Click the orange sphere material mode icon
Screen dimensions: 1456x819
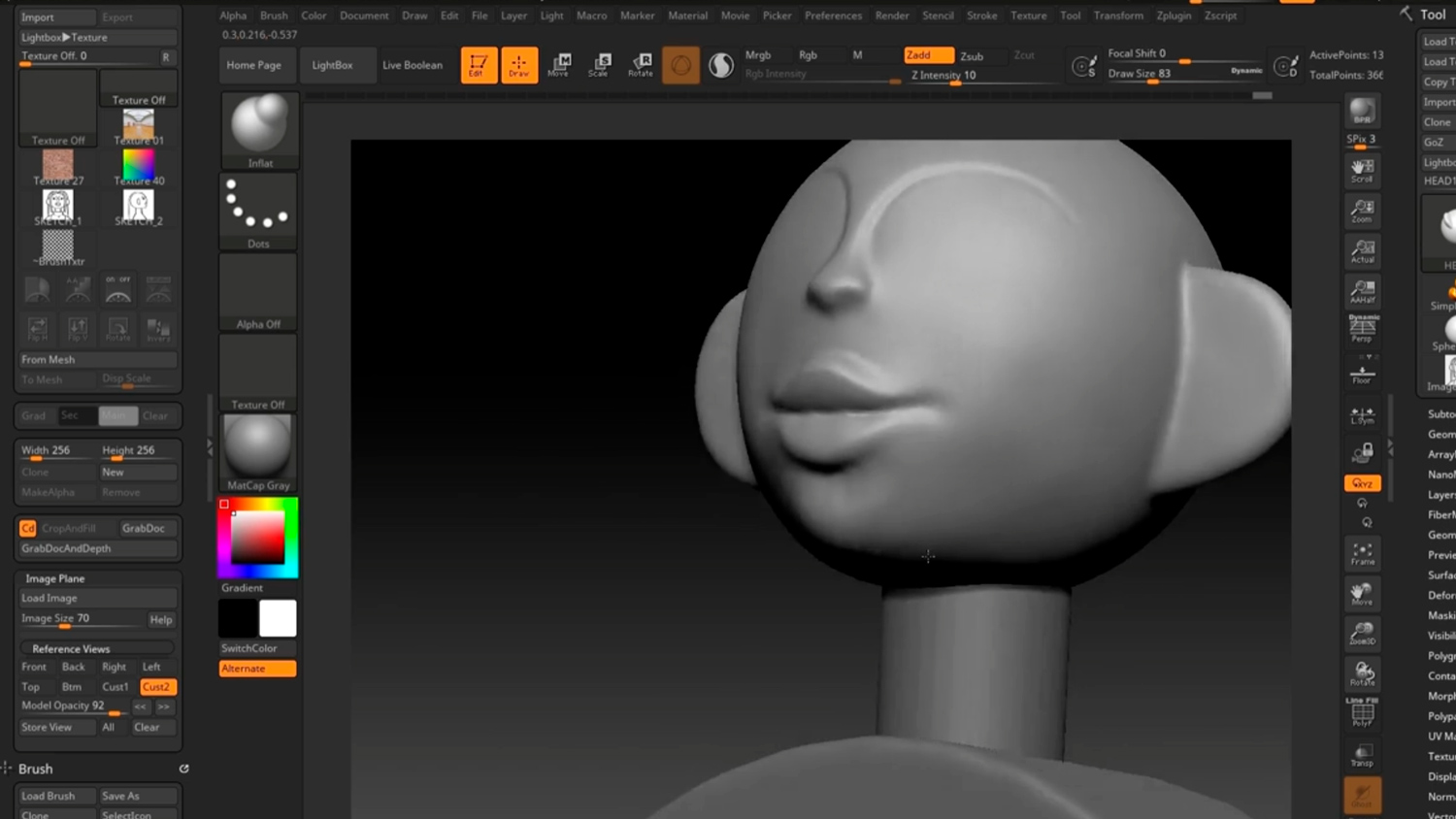click(680, 65)
